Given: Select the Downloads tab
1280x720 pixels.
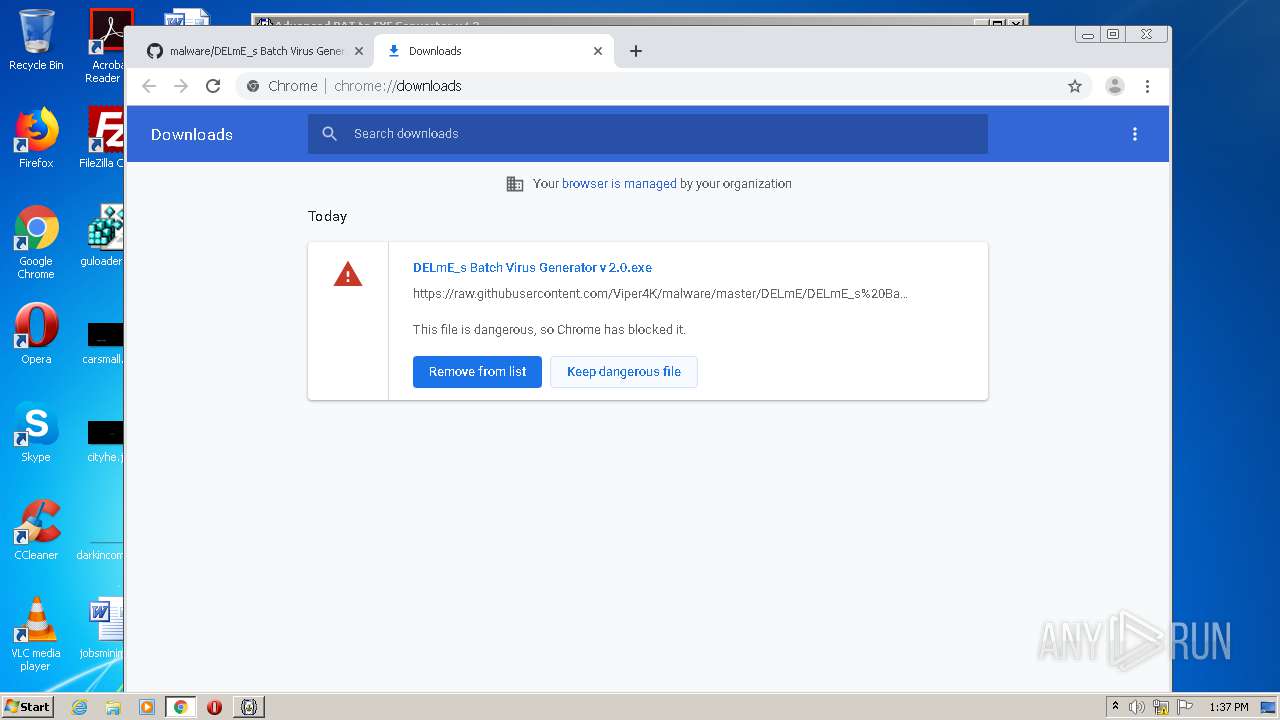Looking at the screenshot, I should (494, 51).
